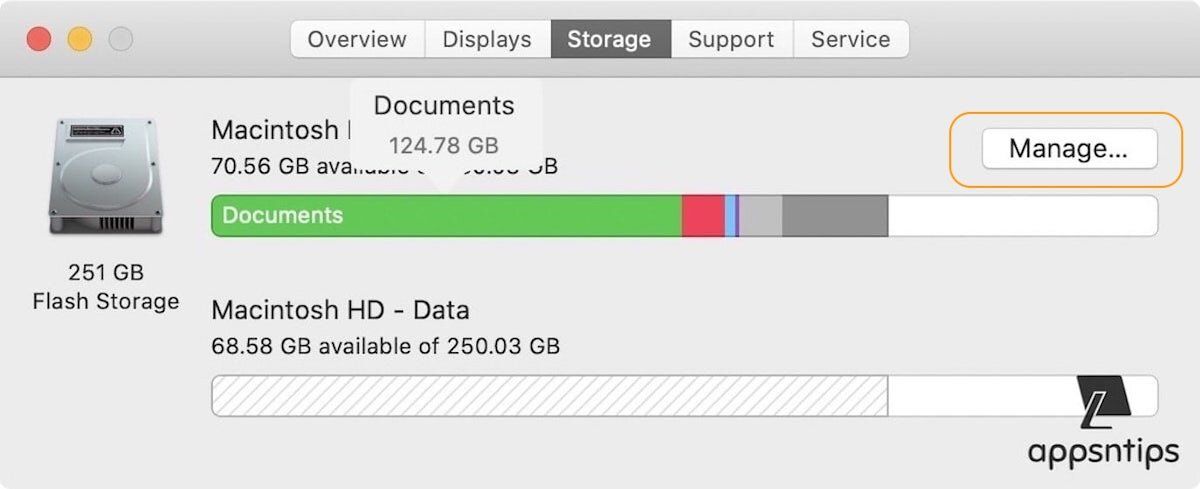Viewport: 1200px width, 489px height.
Task: Click the Macintosh HD - Data volume name
Action: [340, 309]
